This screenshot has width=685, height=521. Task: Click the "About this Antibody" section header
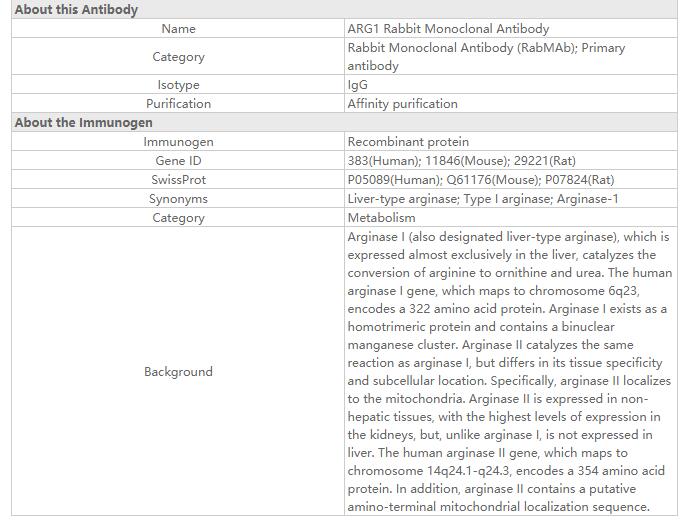(x=76, y=10)
